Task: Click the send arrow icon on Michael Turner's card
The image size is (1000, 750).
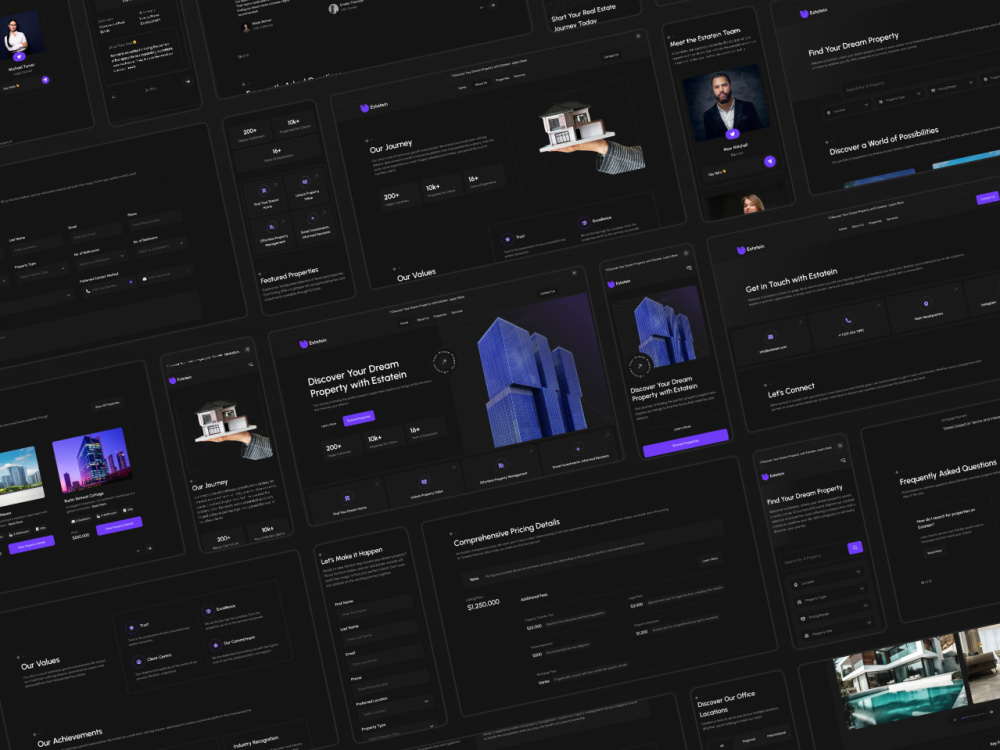Action: click(45, 80)
